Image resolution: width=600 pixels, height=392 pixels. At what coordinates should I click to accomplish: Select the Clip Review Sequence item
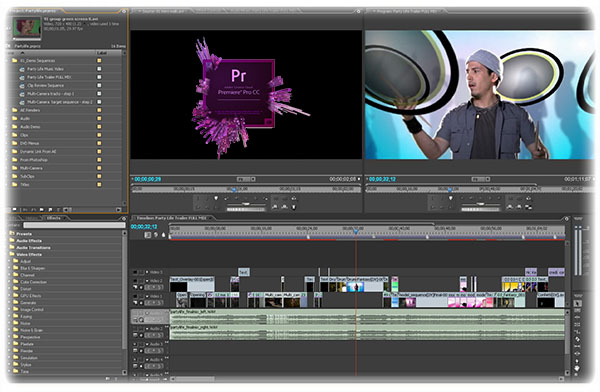point(46,85)
